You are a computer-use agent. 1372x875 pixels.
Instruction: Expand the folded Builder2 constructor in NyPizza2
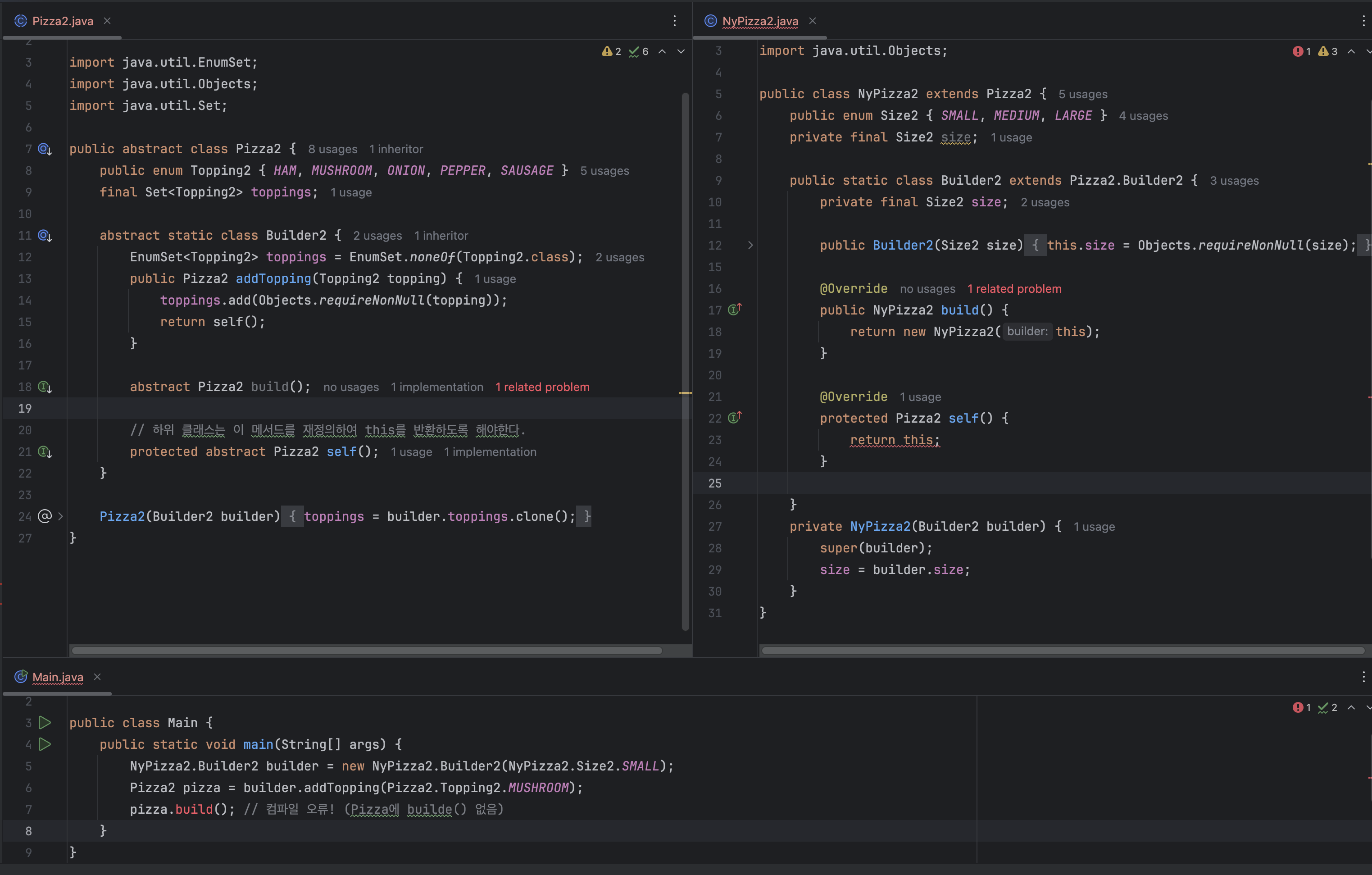pos(750,245)
